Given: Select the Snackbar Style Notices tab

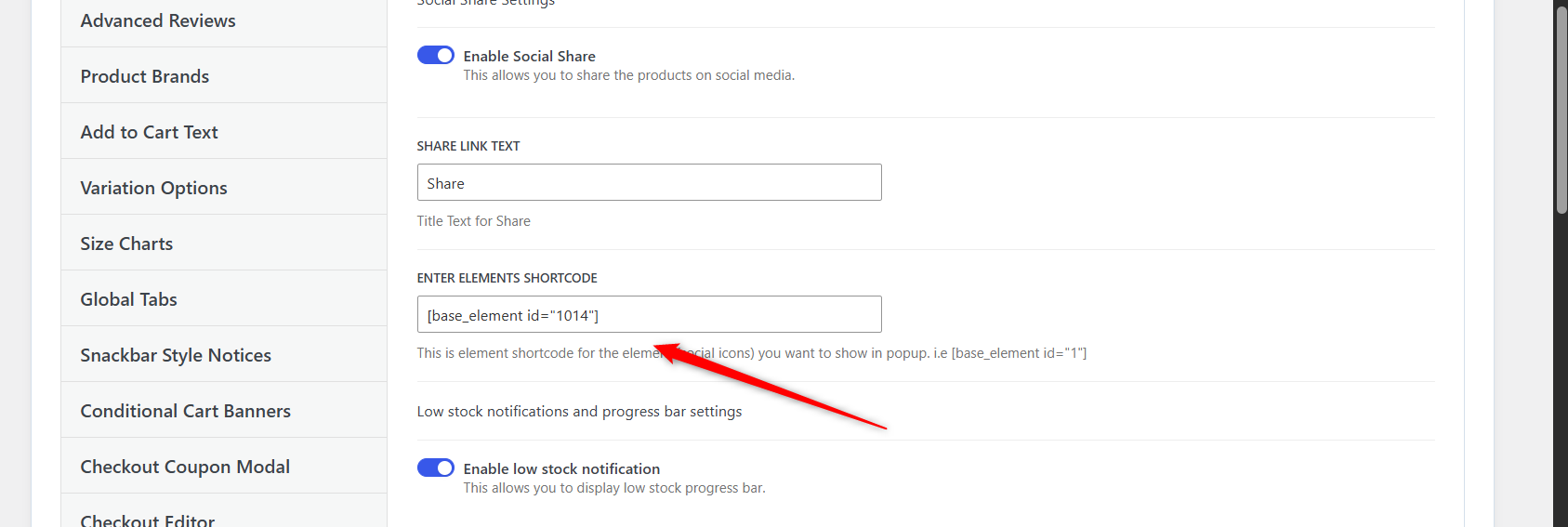Looking at the screenshot, I should (x=224, y=355).
